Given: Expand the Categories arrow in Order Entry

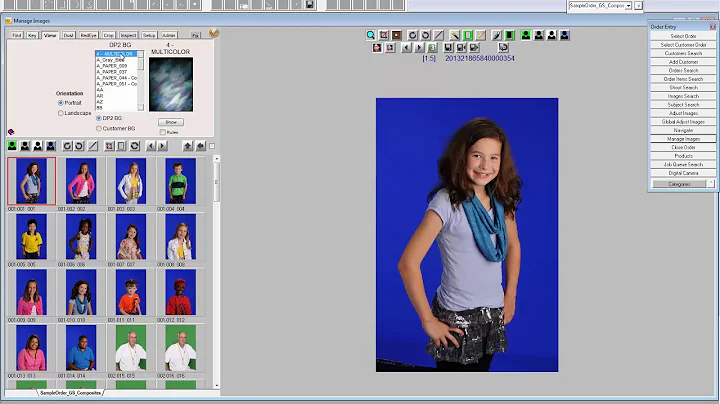Looking at the screenshot, I should pyautogui.click(x=711, y=184).
